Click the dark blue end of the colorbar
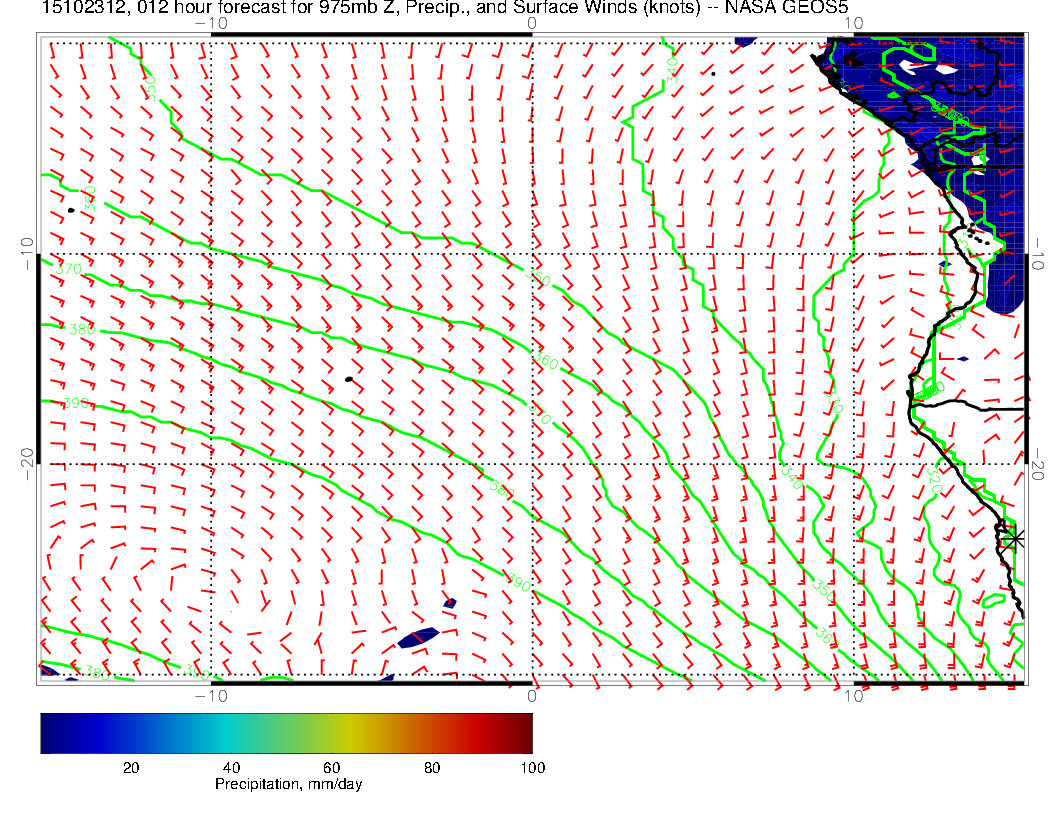This screenshot has width=1056, height=816. coord(50,733)
